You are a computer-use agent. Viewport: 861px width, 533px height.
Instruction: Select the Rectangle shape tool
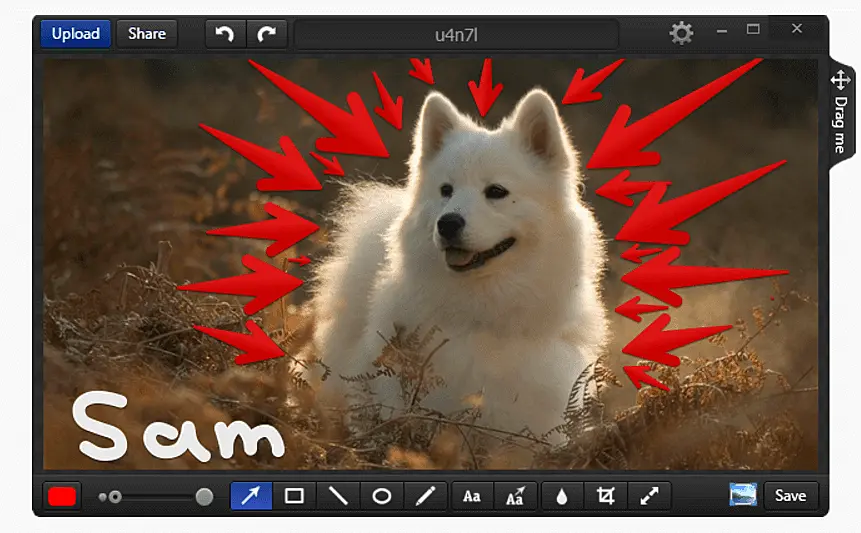point(294,496)
